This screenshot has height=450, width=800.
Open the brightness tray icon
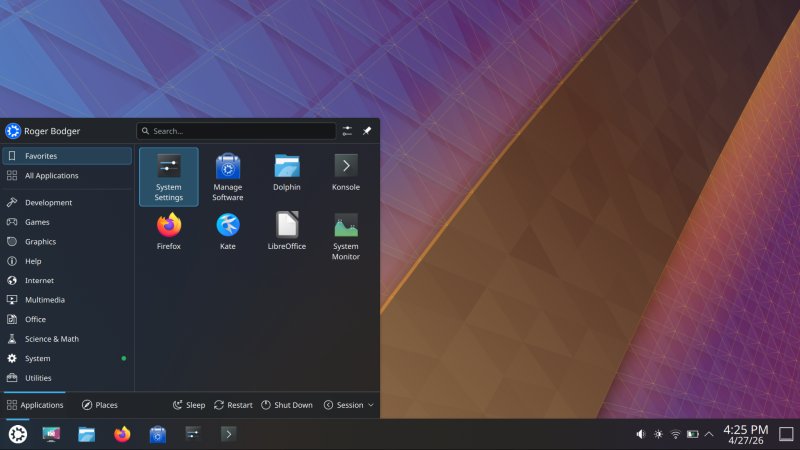point(658,434)
